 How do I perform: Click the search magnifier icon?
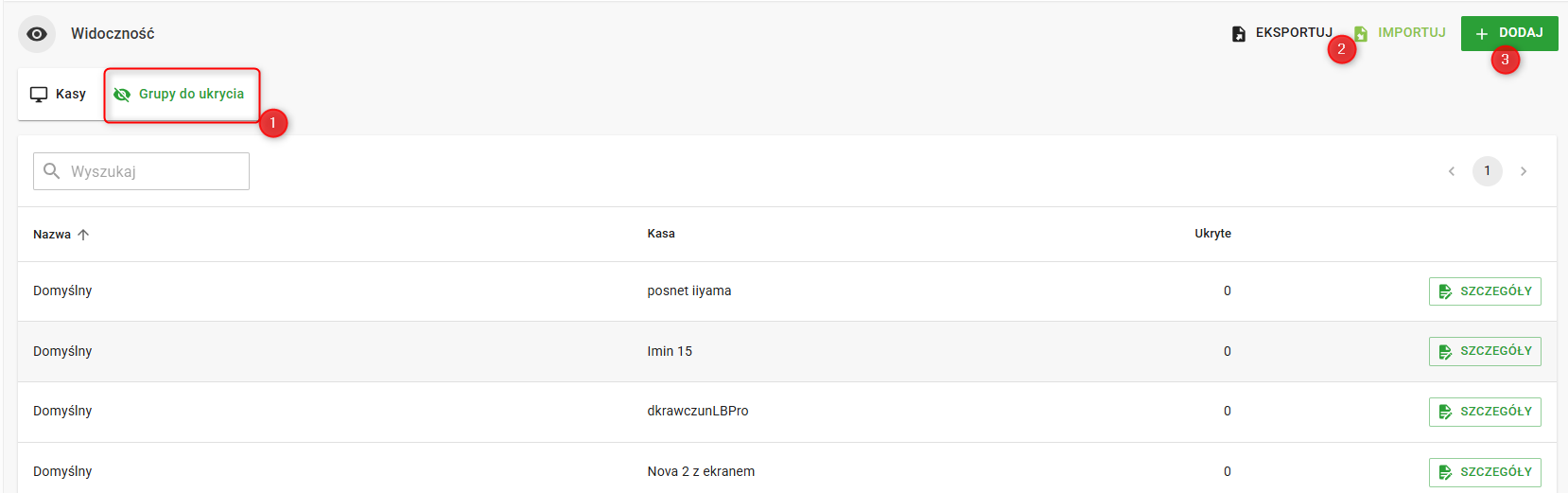click(x=52, y=171)
